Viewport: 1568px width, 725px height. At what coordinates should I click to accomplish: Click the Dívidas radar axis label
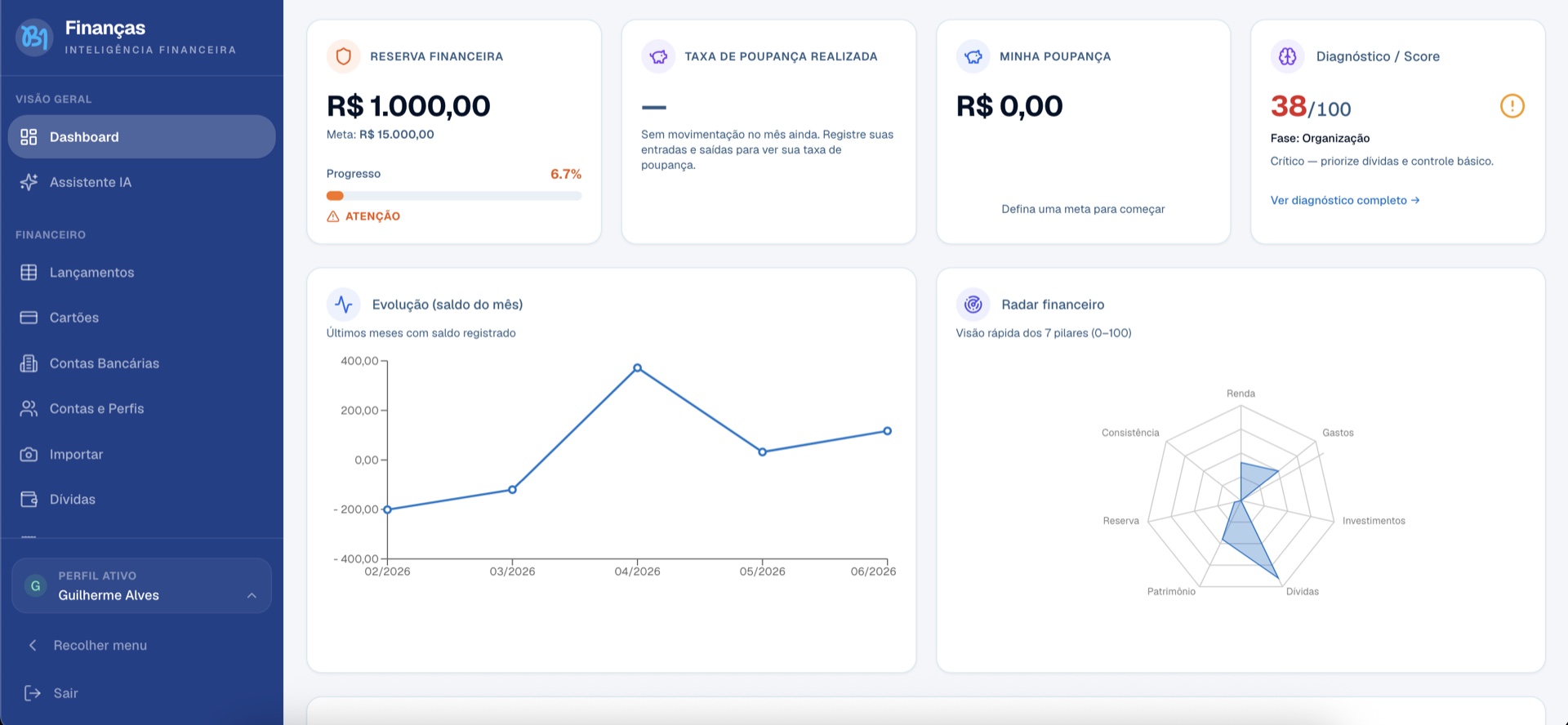pyautogui.click(x=1303, y=591)
